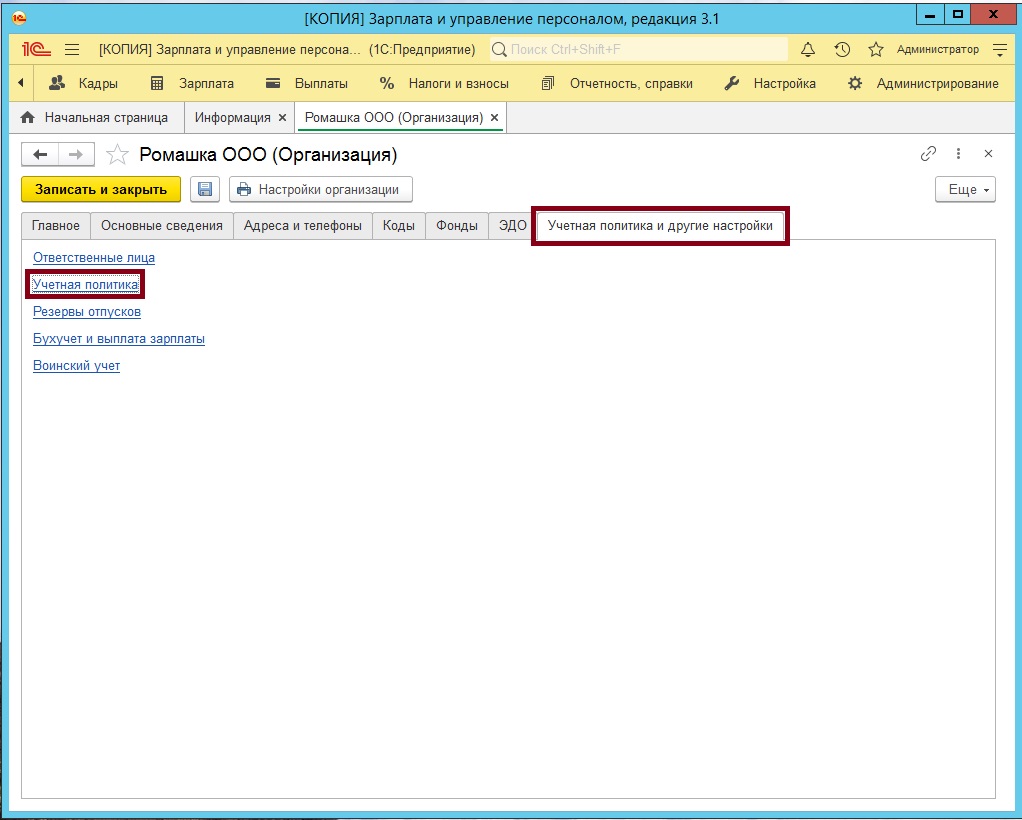
Task: Click the floppy disk save icon
Action: pos(205,189)
